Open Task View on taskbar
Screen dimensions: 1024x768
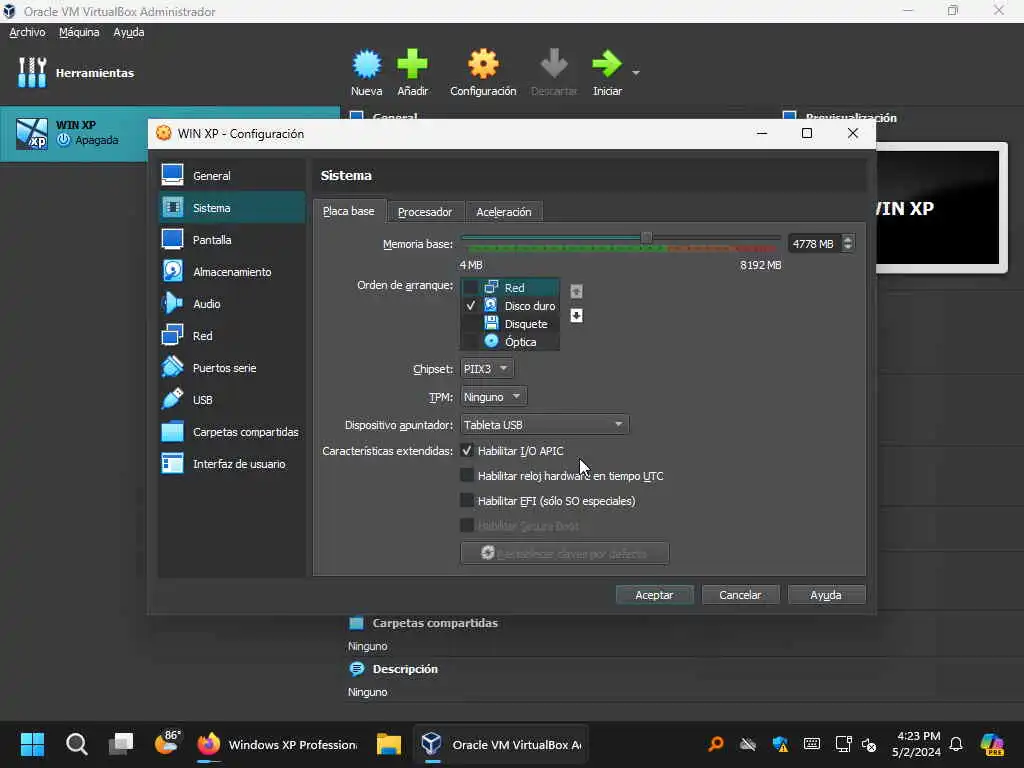[x=121, y=744]
